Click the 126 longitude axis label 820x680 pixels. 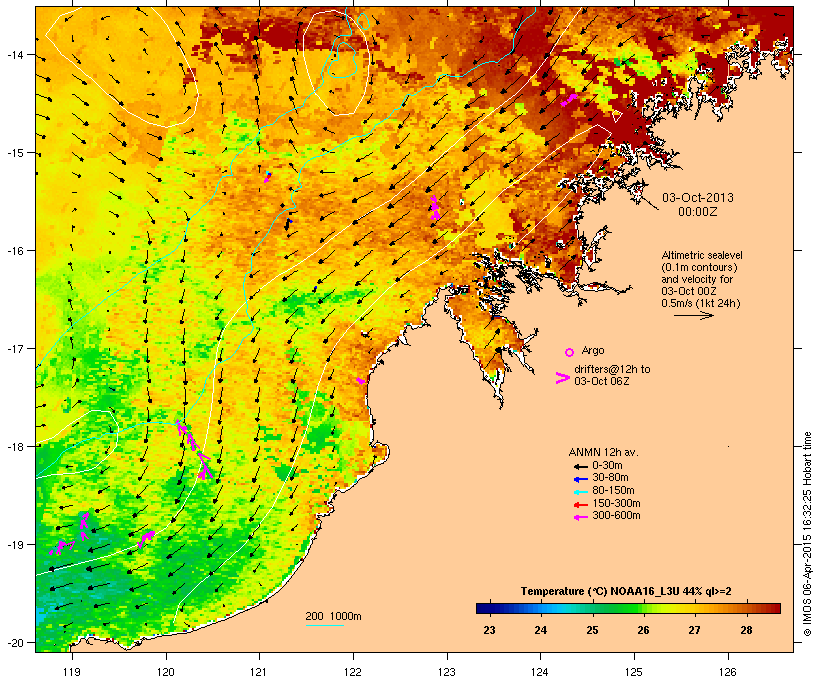(x=727, y=672)
